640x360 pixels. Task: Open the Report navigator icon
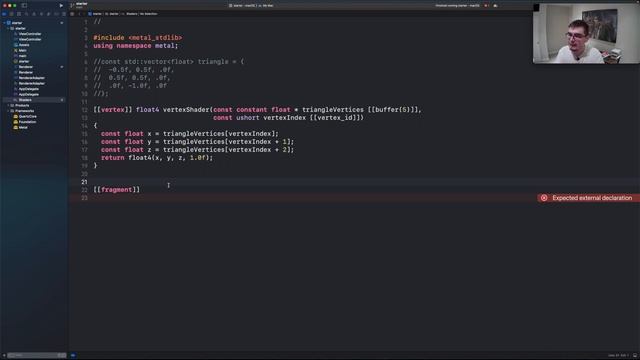(63, 14)
